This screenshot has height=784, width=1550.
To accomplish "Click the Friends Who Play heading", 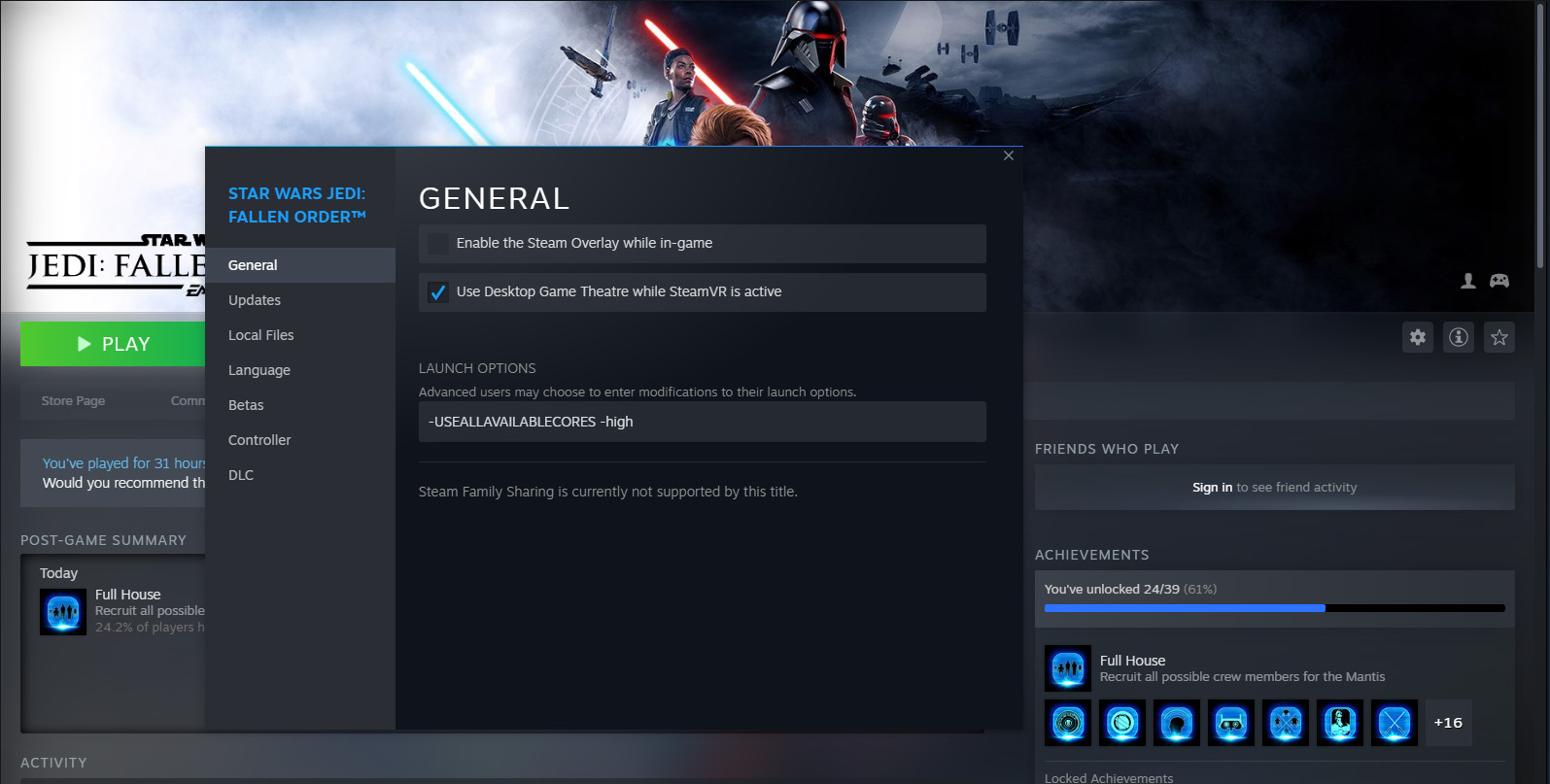I will 1107,449.
